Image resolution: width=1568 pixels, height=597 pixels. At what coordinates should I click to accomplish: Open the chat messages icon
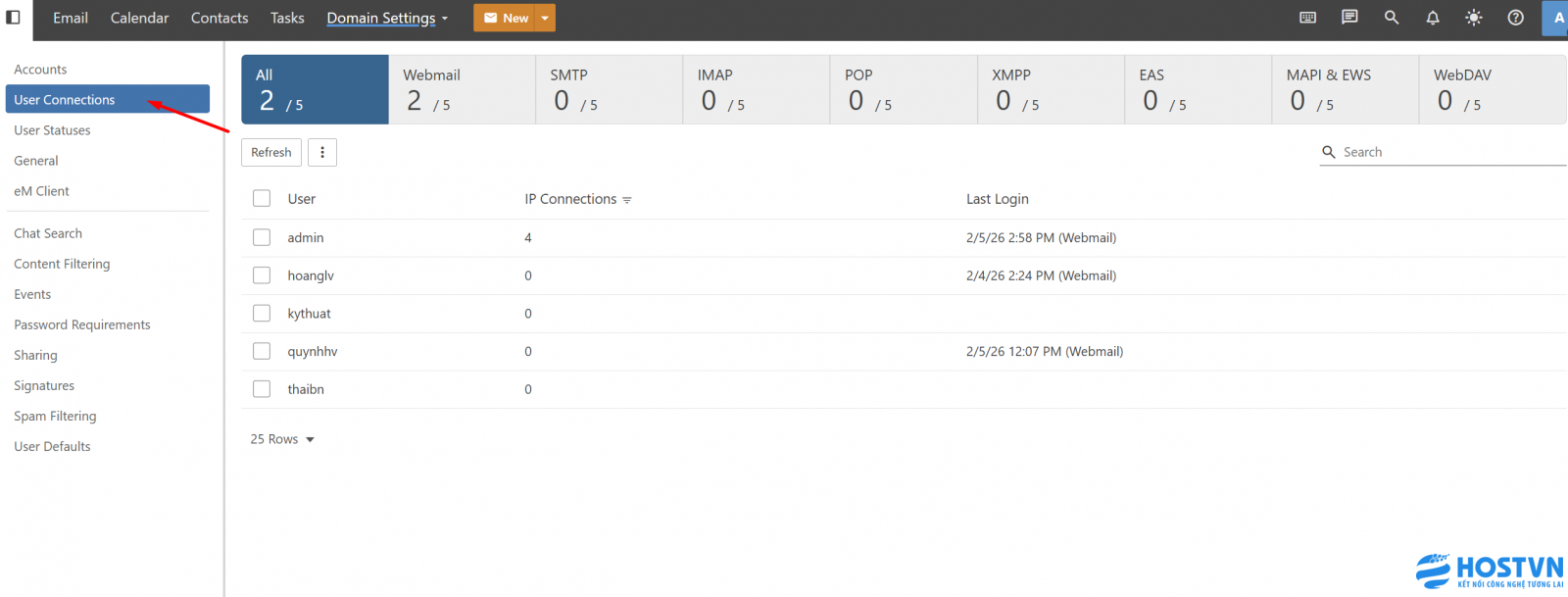[1349, 18]
